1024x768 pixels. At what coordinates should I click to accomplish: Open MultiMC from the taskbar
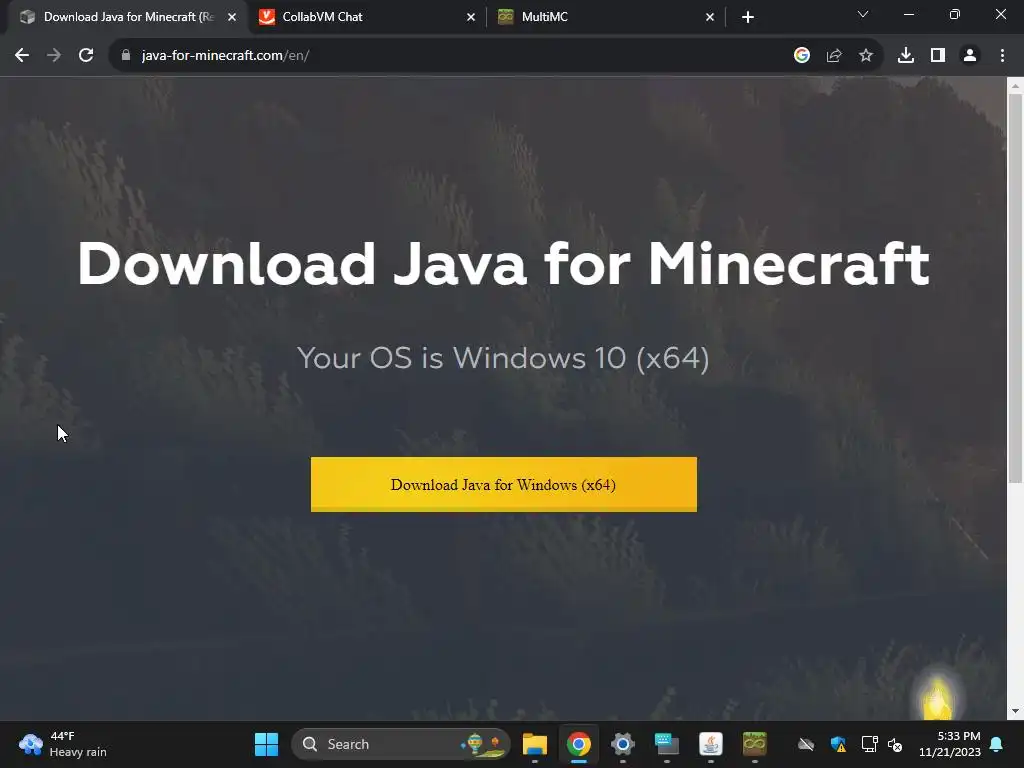[x=754, y=744]
